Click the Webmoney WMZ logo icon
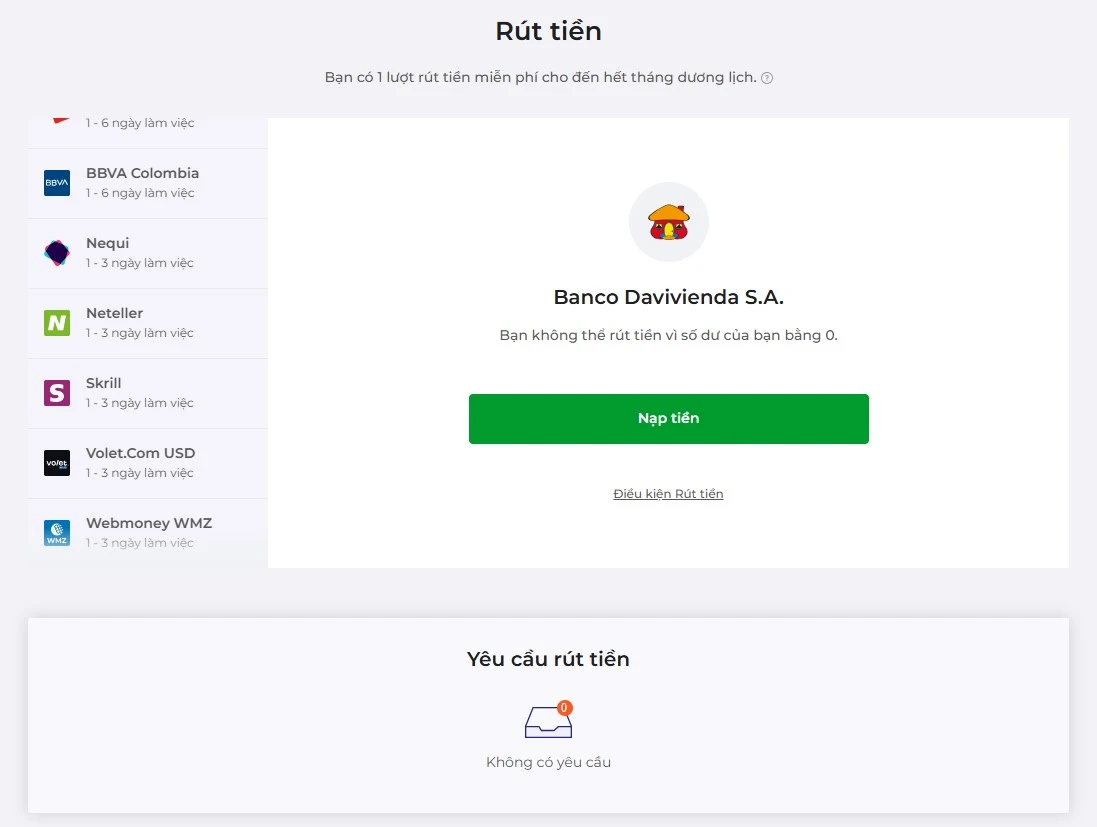 tap(57, 533)
